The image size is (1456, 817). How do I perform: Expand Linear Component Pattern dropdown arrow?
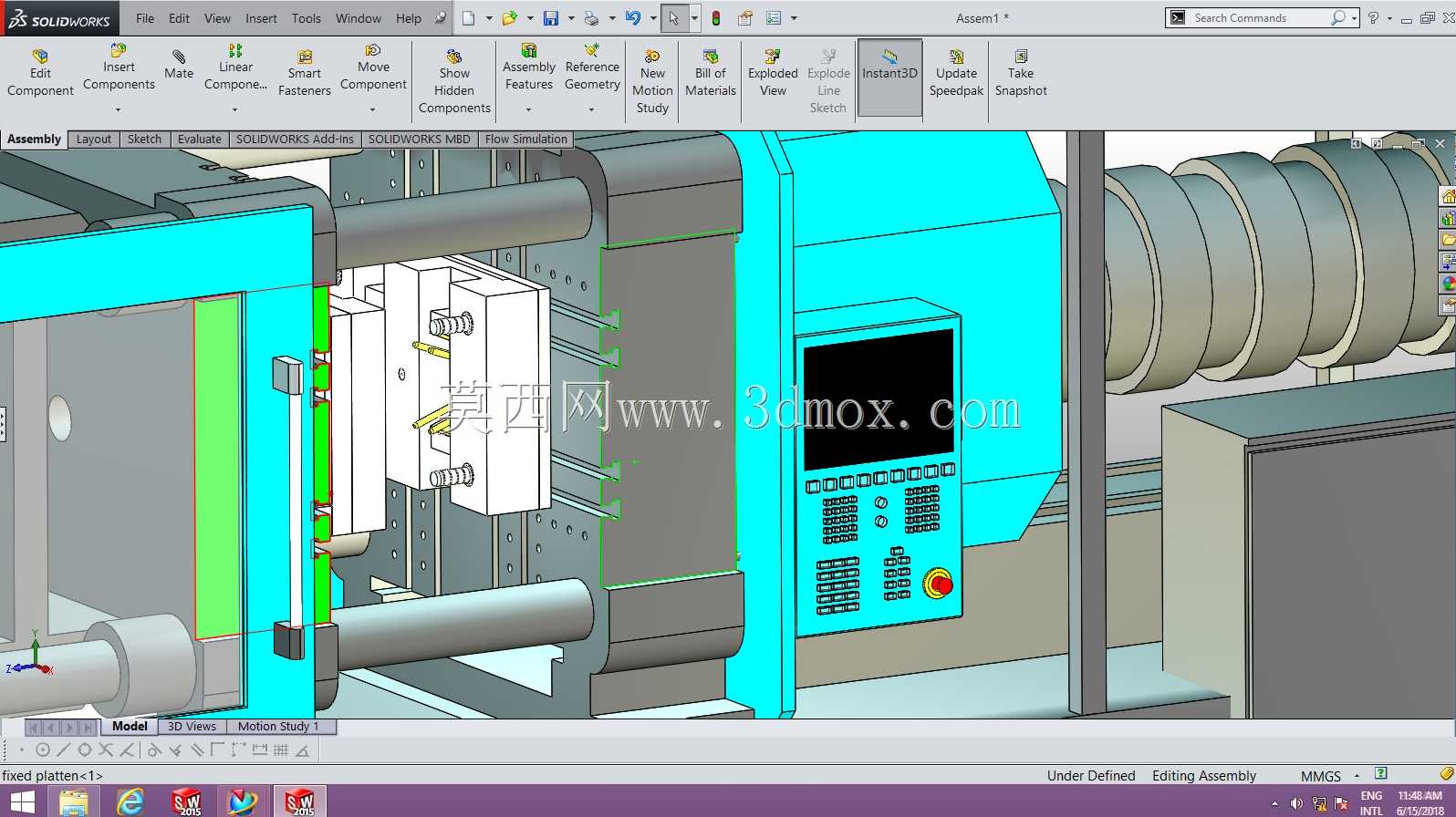pyautogui.click(x=235, y=109)
